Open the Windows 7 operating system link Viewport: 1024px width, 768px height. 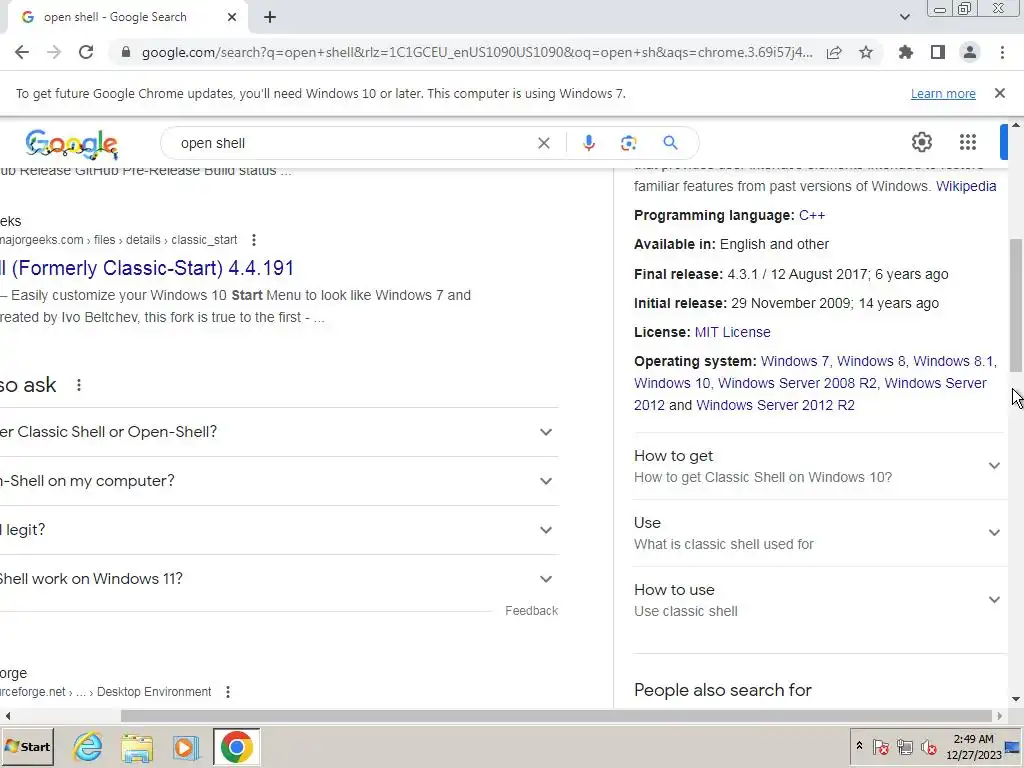[795, 361]
